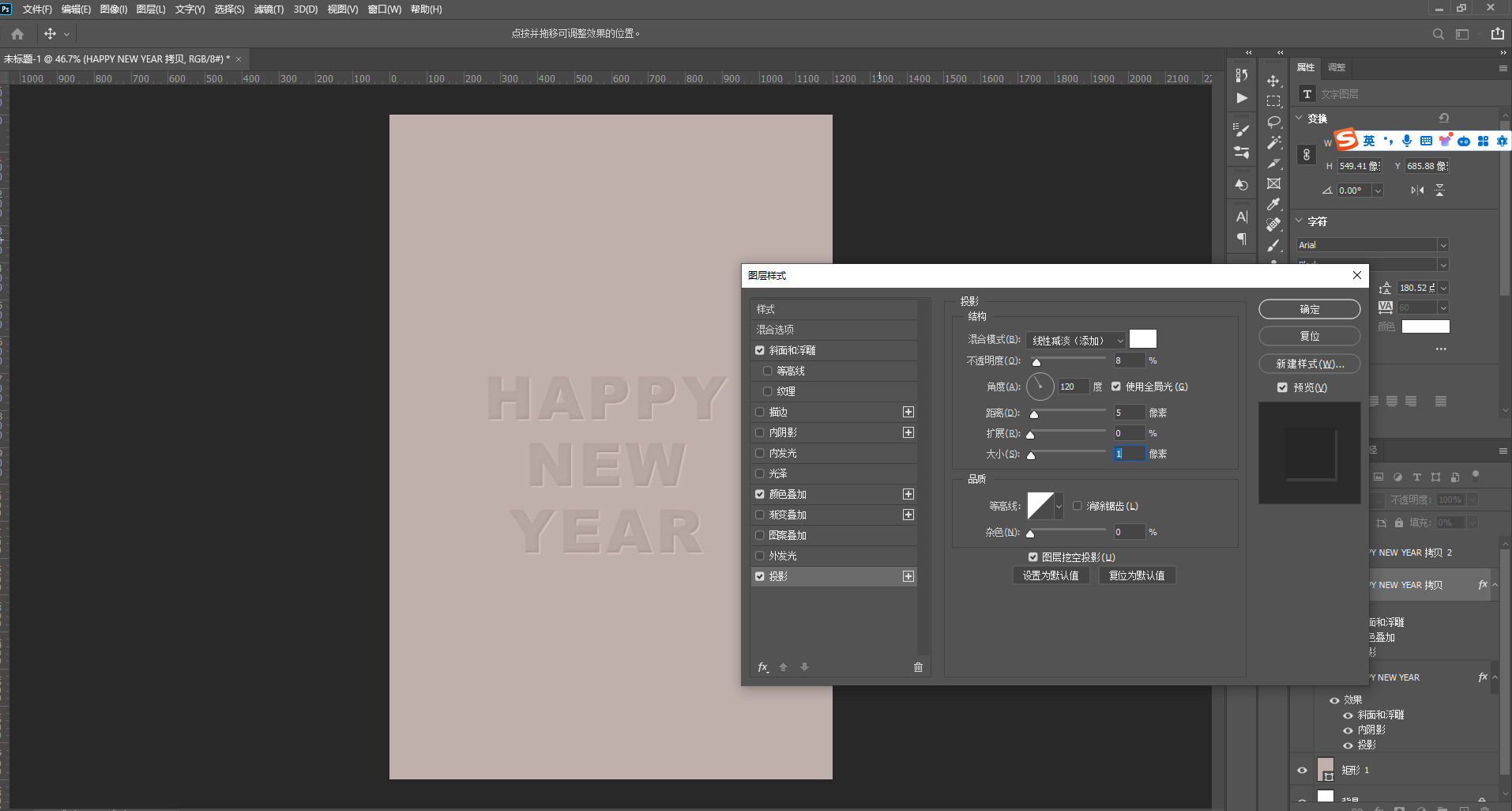Click the home icon in options bar
1512x811 pixels.
[17, 34]
